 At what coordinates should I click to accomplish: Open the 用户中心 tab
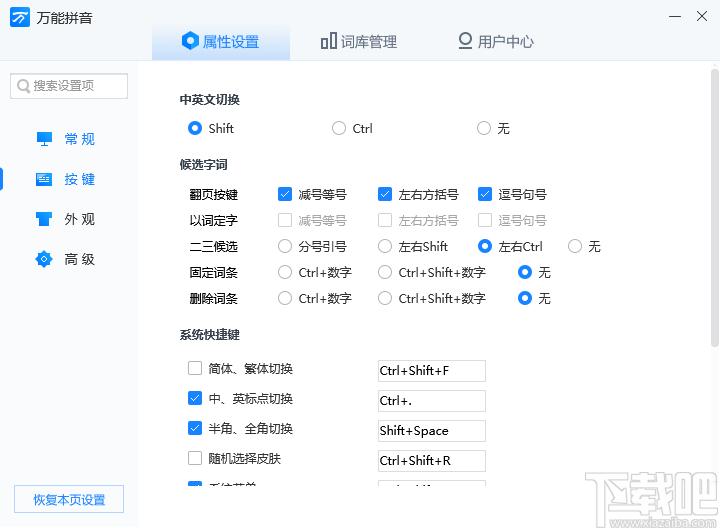click(496, 42)
